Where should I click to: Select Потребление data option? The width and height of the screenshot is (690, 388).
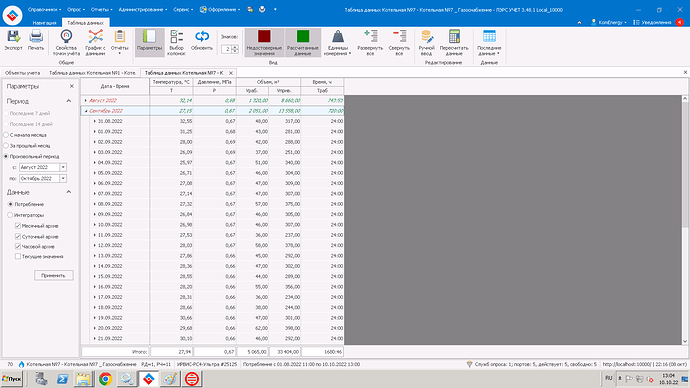(x=10, y=205)
